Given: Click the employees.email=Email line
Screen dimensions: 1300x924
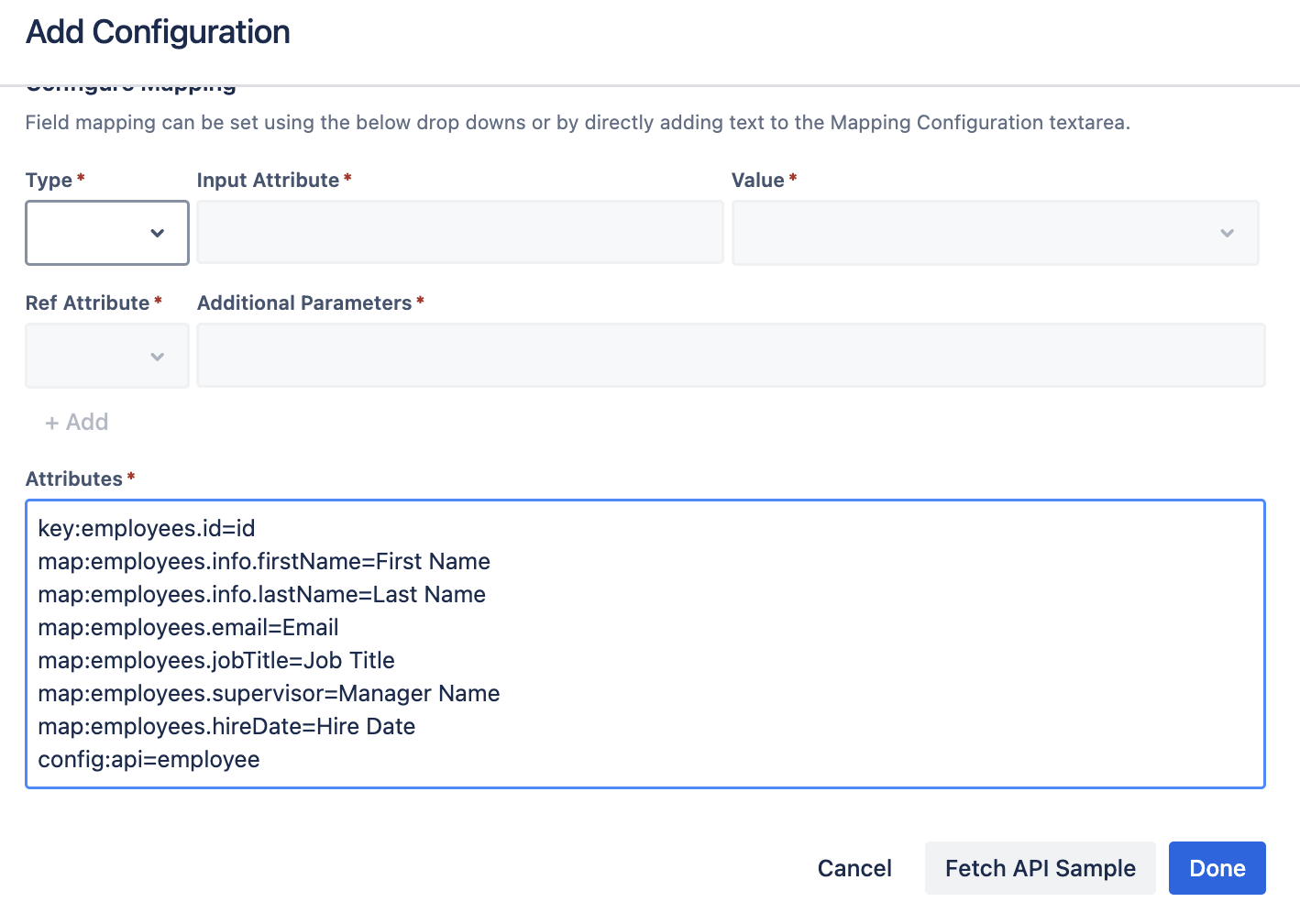Looking at the screenshot, I should pos(188,628).
